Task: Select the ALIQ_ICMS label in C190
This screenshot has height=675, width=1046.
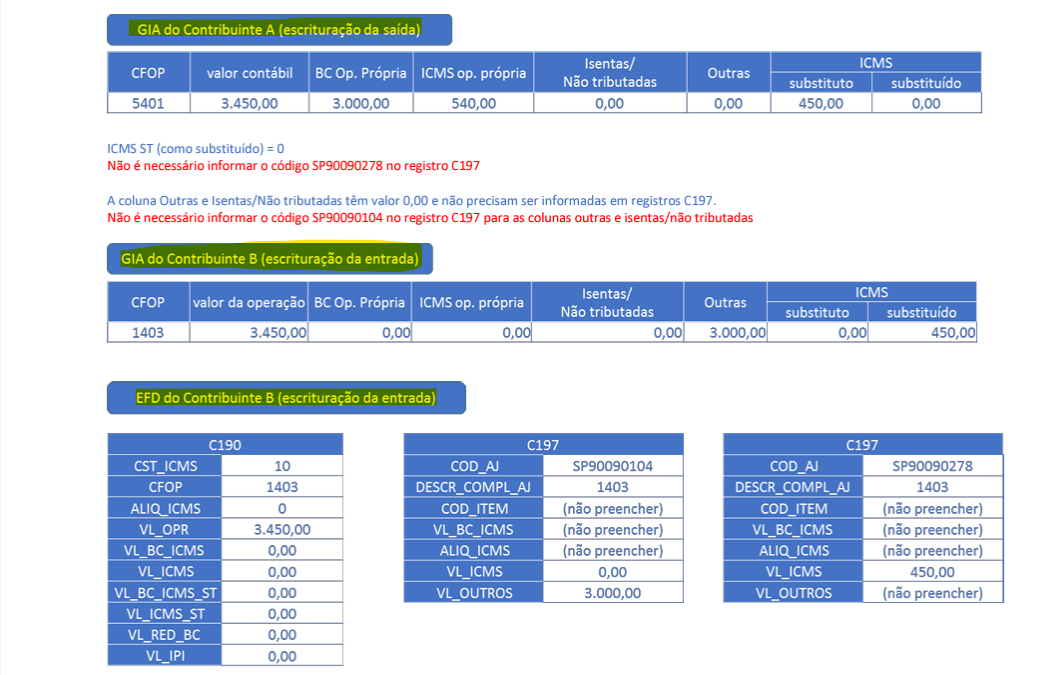Action: point(165,508)
